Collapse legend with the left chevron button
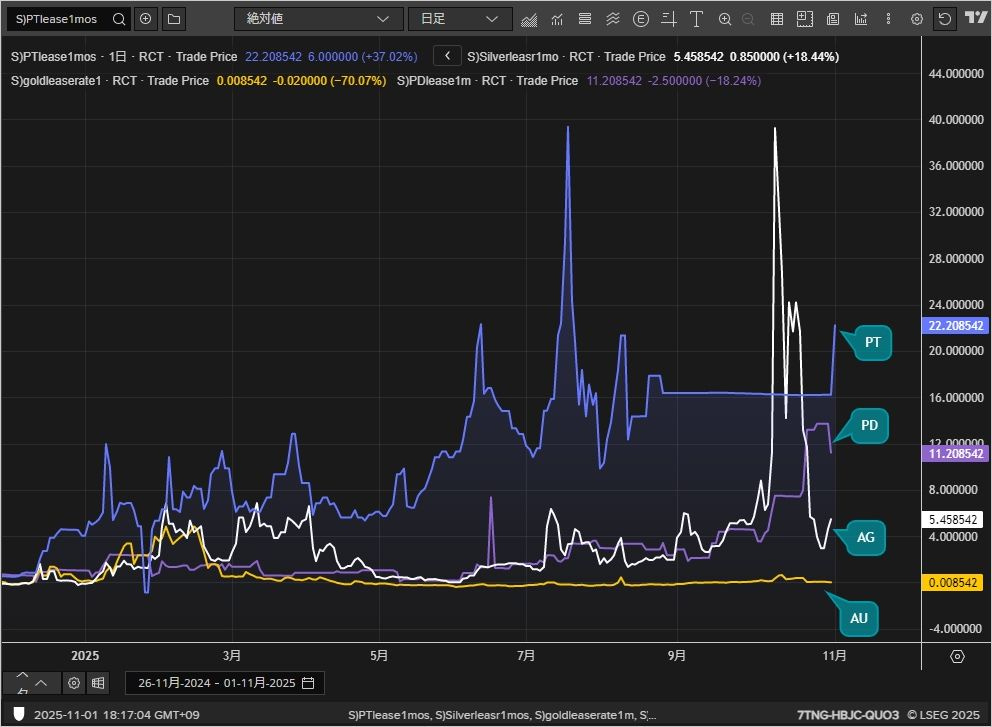992x727 pixels. (447, 56)
